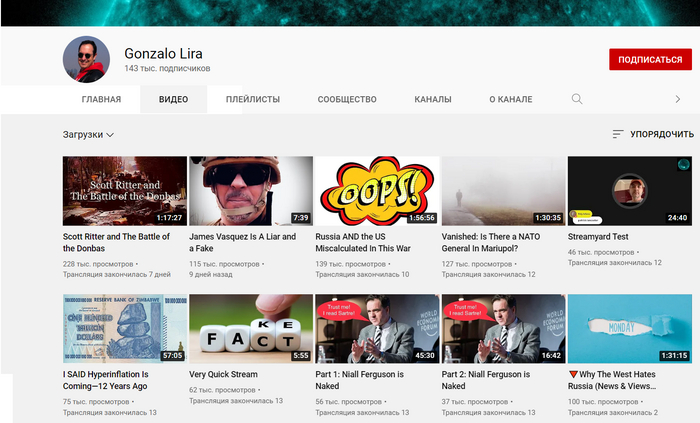The image size is (700, 423).
Task: Go to the СООБЩЕСТВО tab
Action: [347, 99]
